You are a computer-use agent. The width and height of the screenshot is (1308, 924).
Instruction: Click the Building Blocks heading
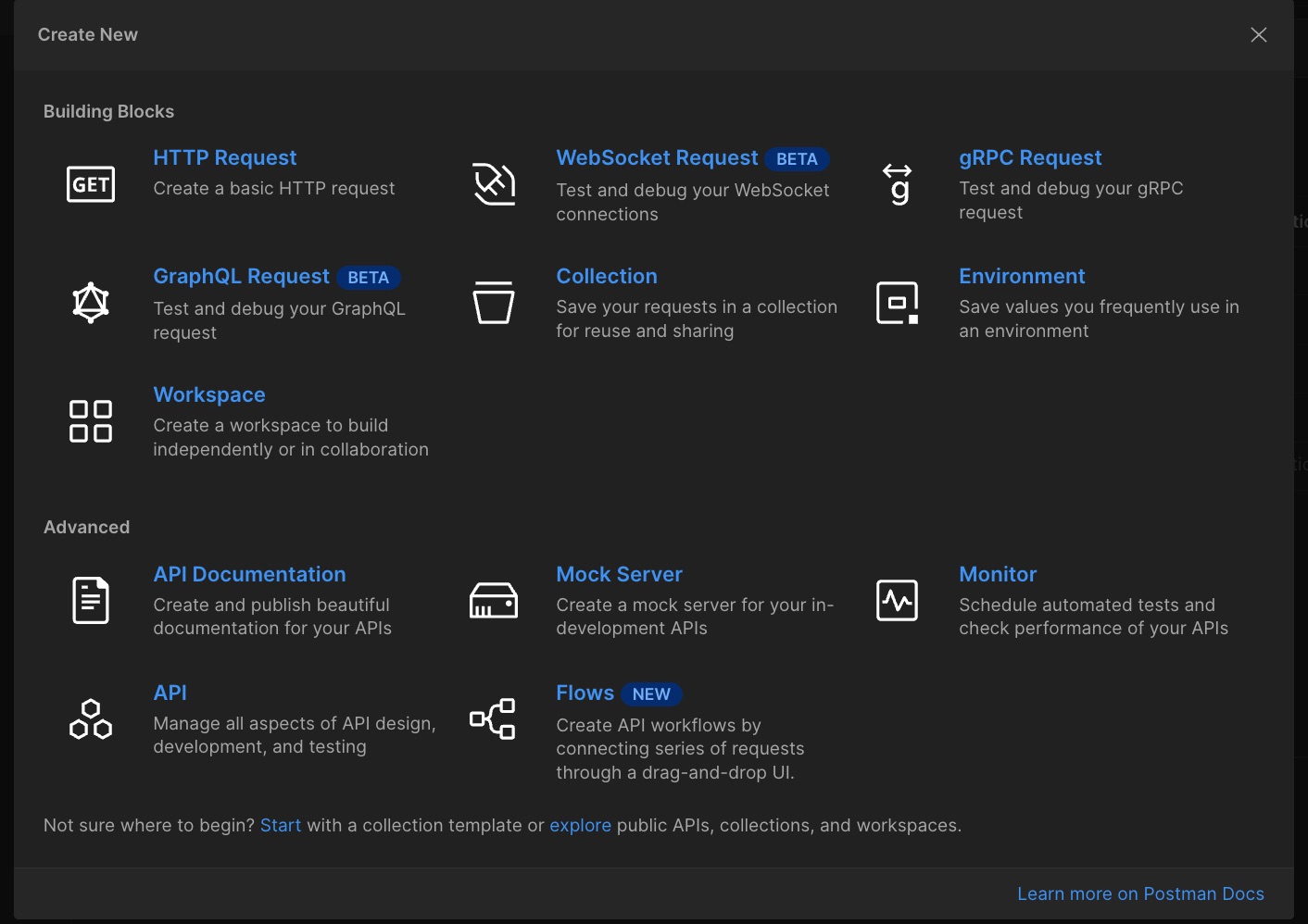pos(108,111)
